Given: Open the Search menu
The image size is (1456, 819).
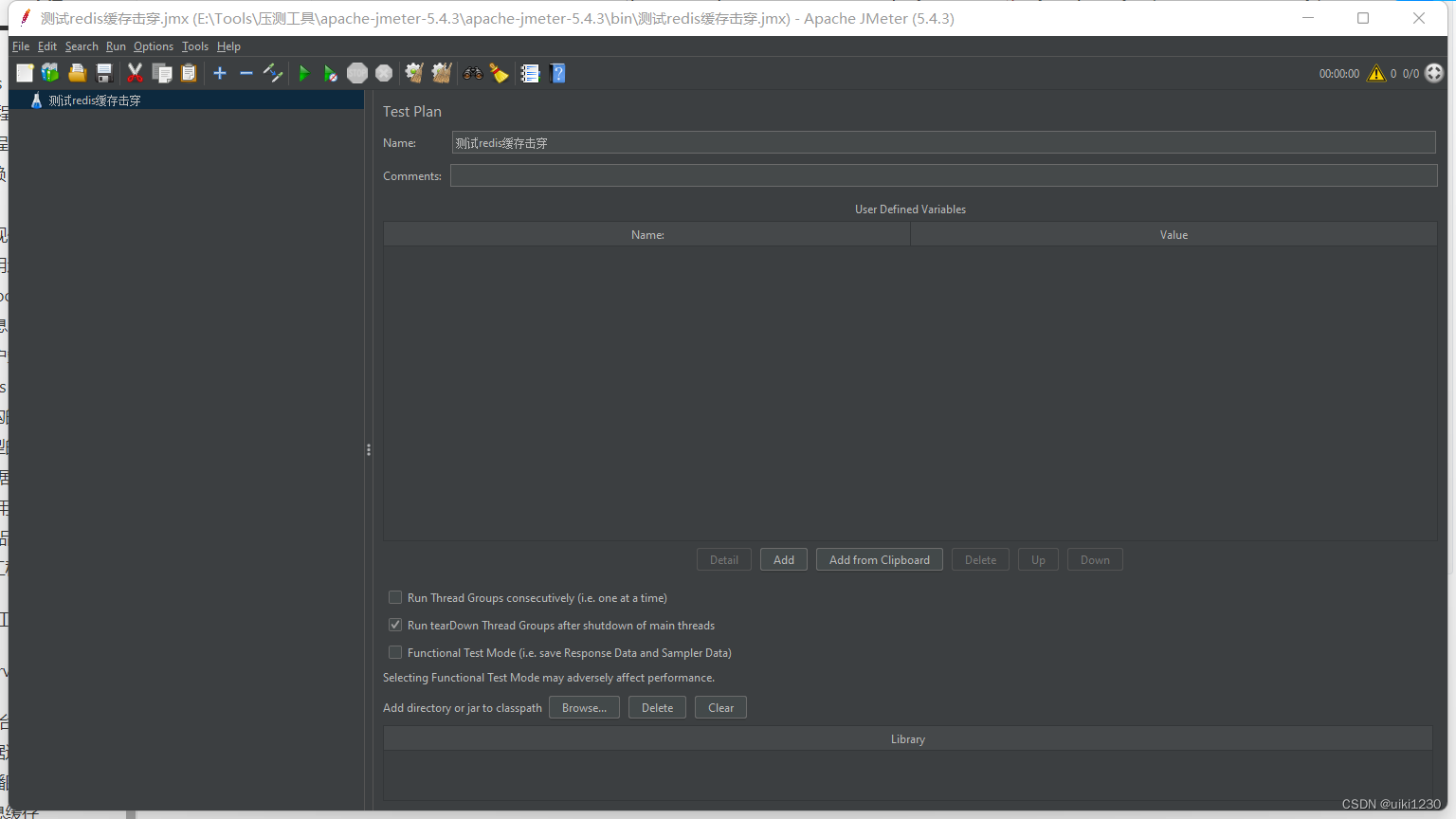Looking at the screenshot, I should 82,46.
